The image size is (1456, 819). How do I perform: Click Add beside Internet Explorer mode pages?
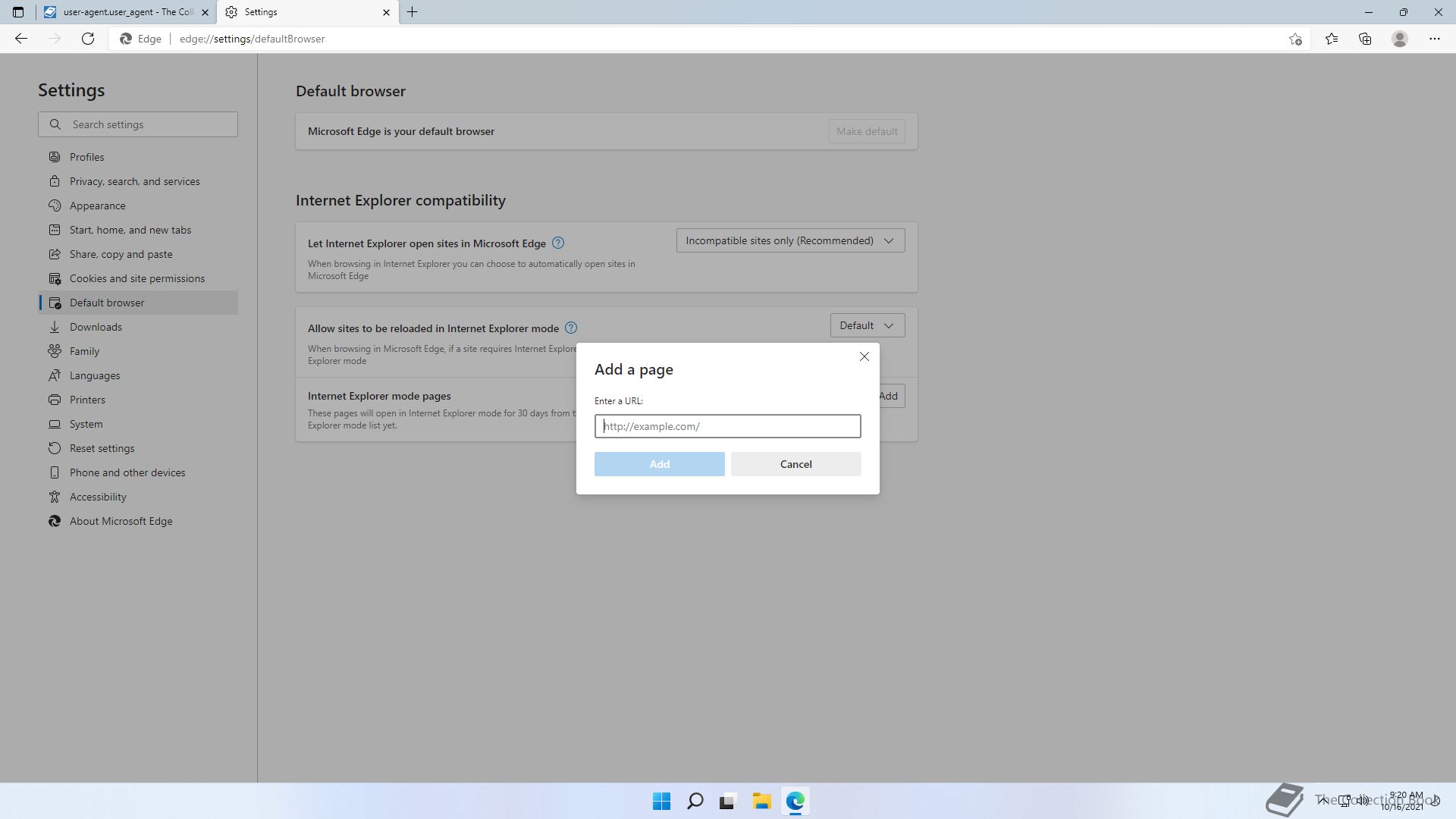point(892,396)
